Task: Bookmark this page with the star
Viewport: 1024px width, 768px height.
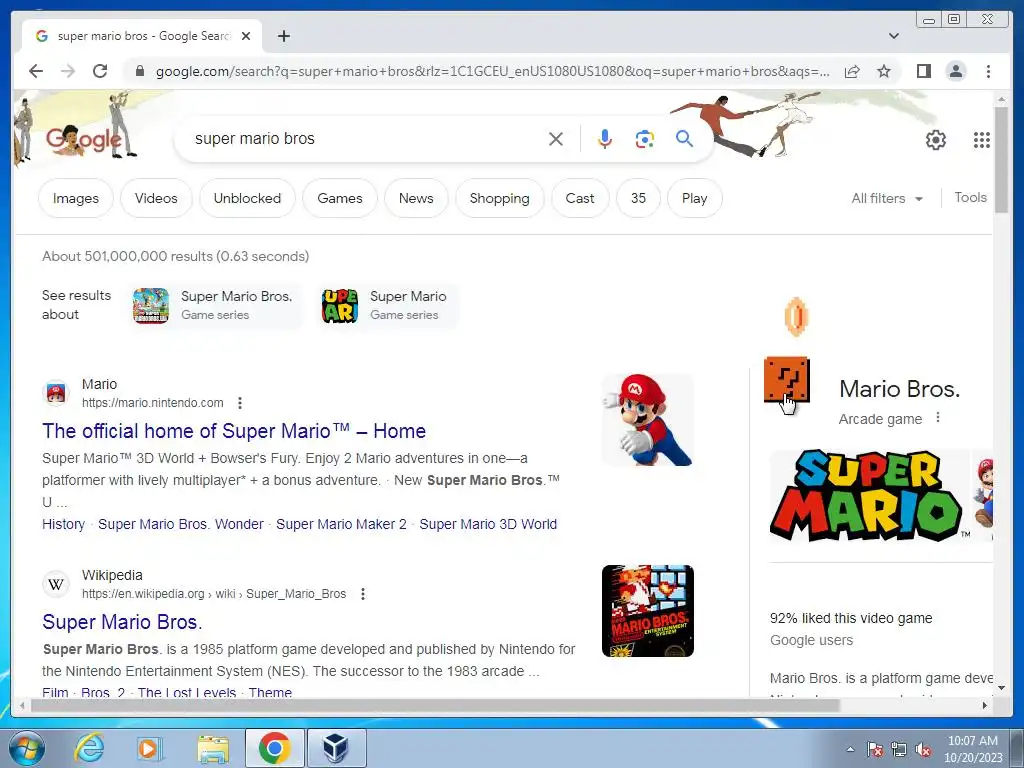Action: 884,71
